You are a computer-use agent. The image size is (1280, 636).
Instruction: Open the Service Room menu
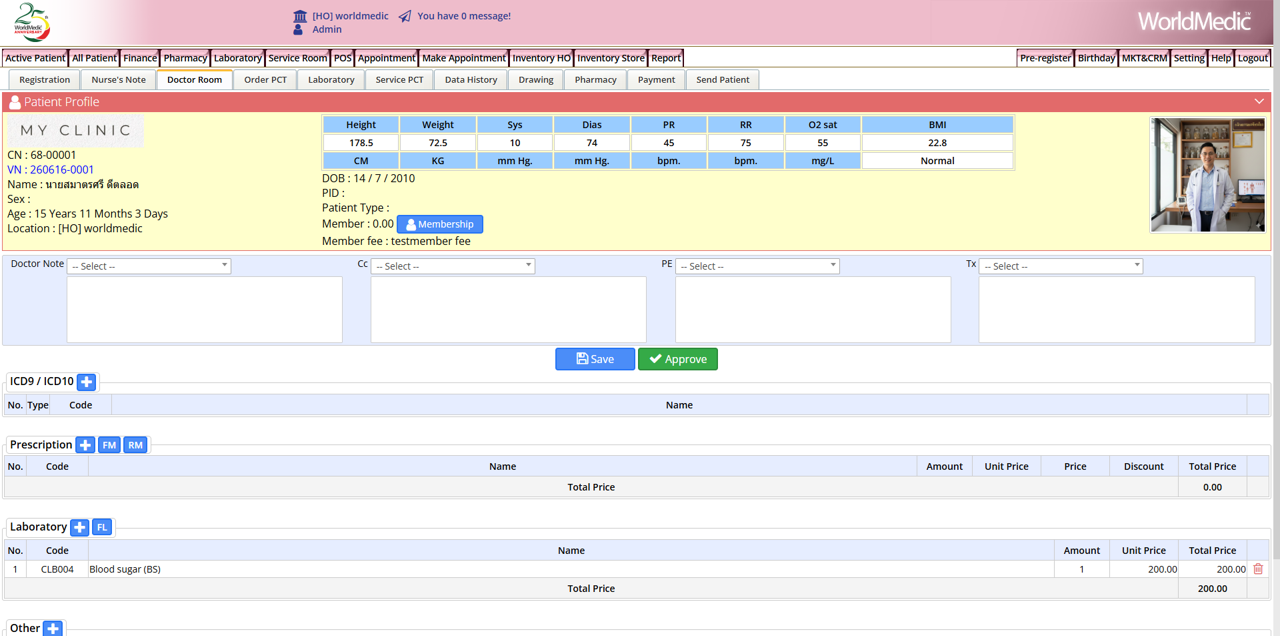[298, 58]
